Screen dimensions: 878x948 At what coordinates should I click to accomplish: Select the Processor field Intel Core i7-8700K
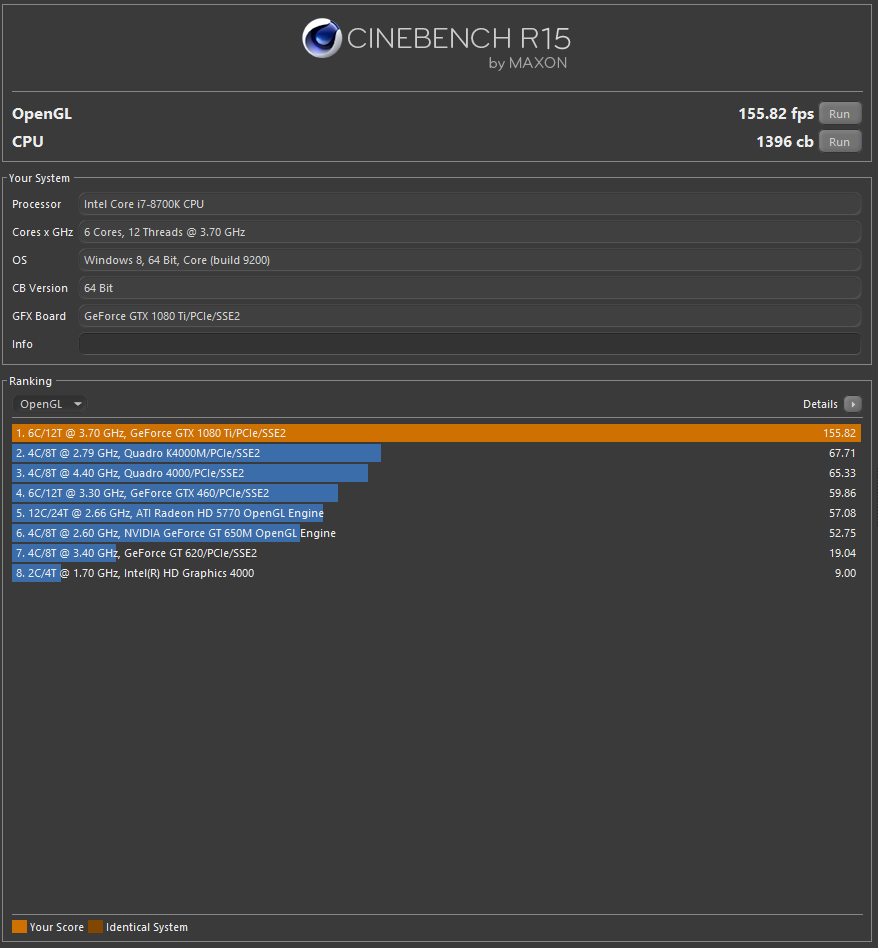click(469, 204)
